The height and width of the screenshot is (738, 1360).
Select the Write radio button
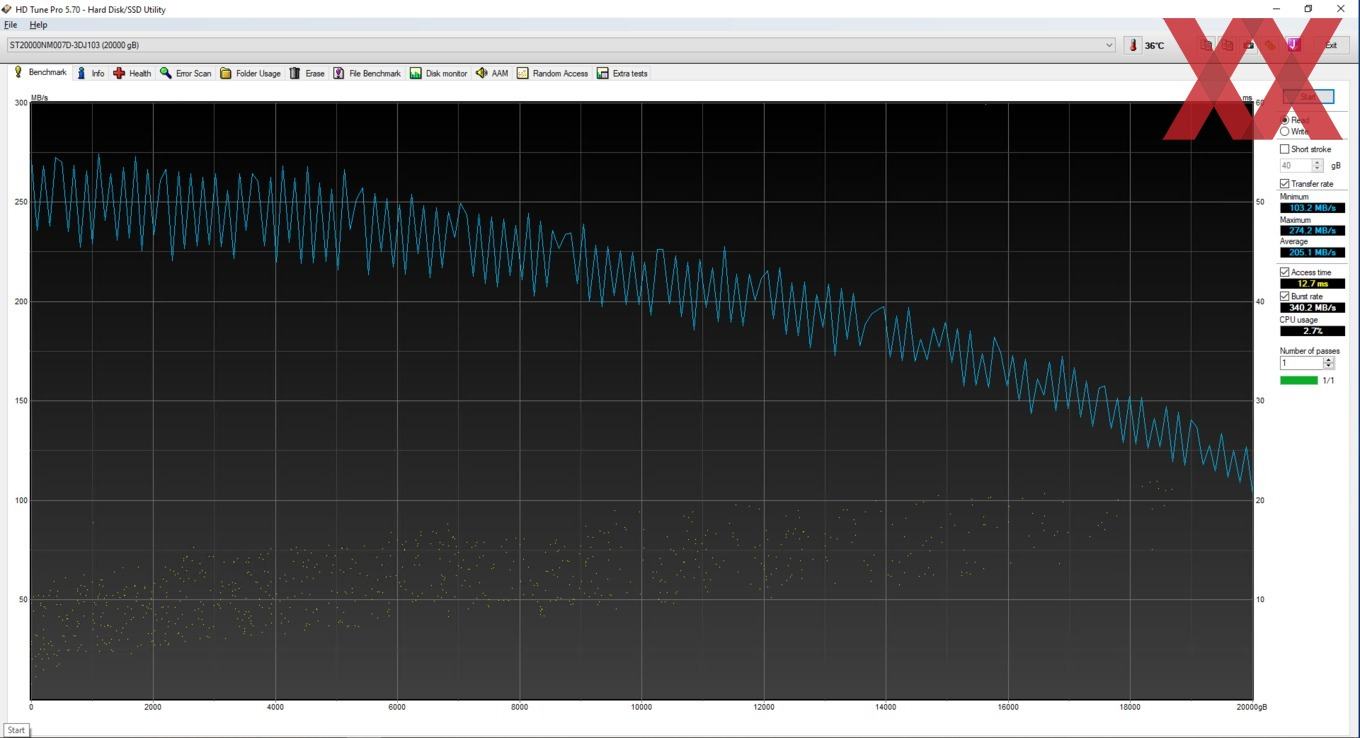click(1285, 132)
